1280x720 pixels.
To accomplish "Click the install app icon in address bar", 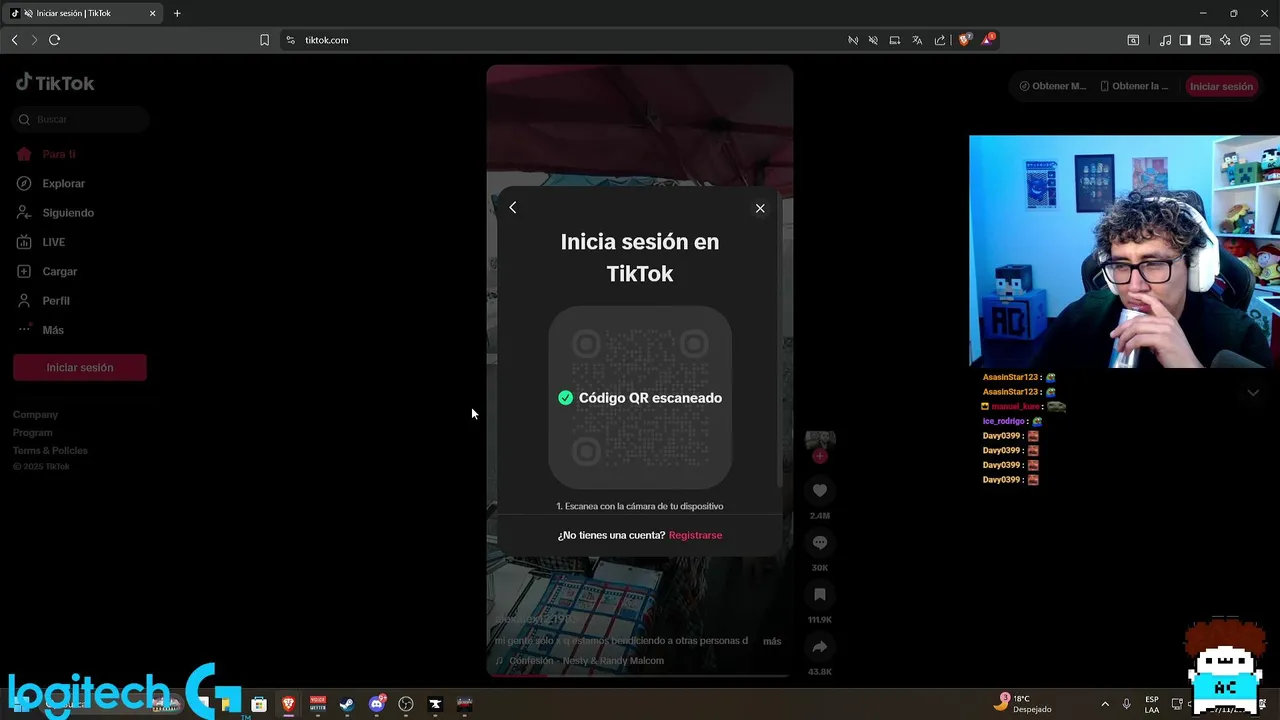I will pos(895,40).
